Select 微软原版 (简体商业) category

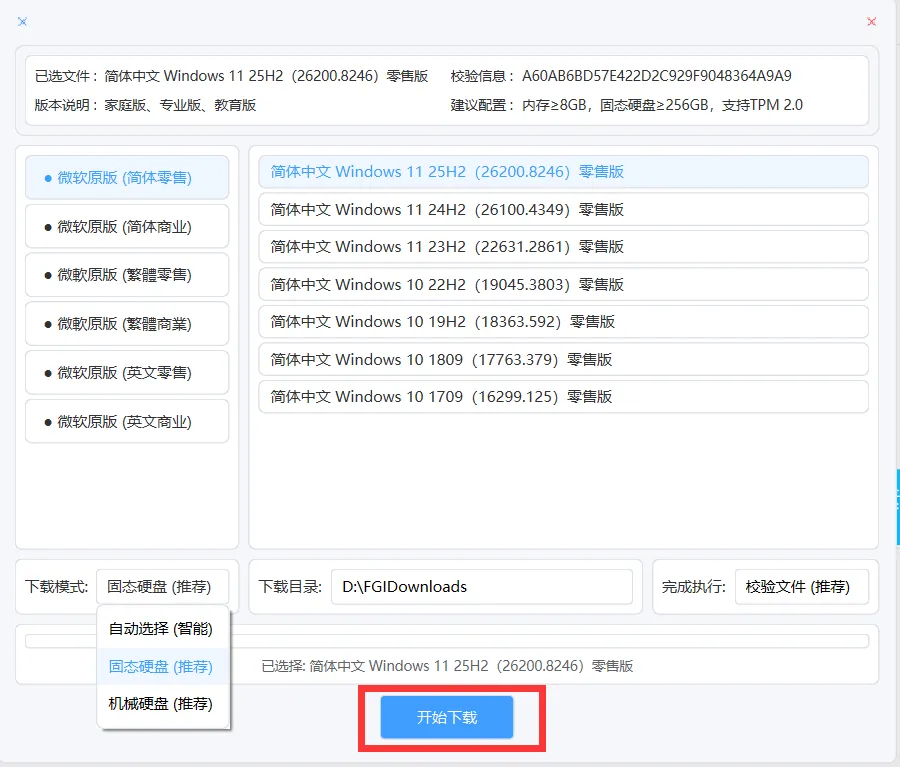click(x=127, y=226)
